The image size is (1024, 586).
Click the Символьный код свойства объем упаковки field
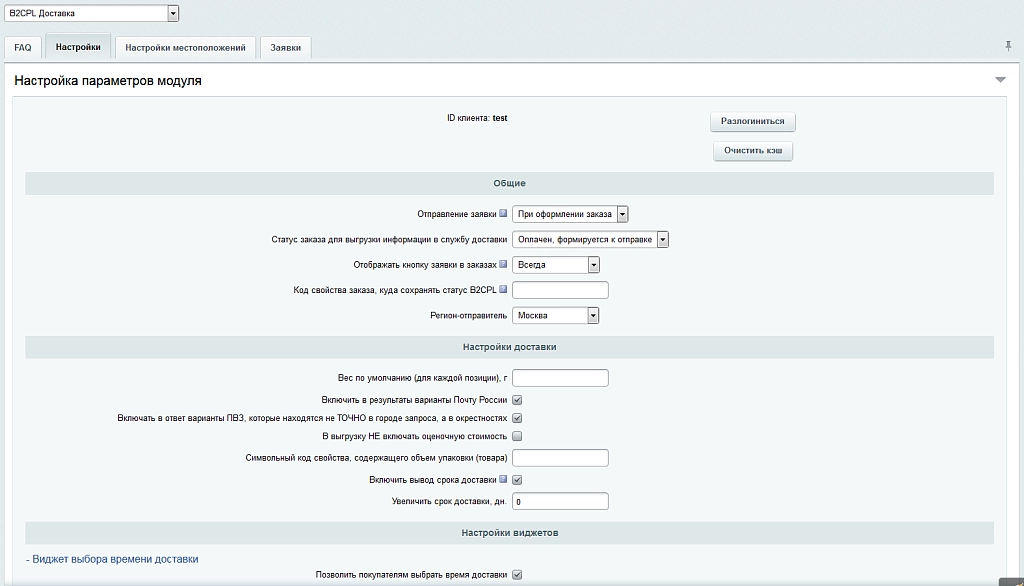pos(560,458)
